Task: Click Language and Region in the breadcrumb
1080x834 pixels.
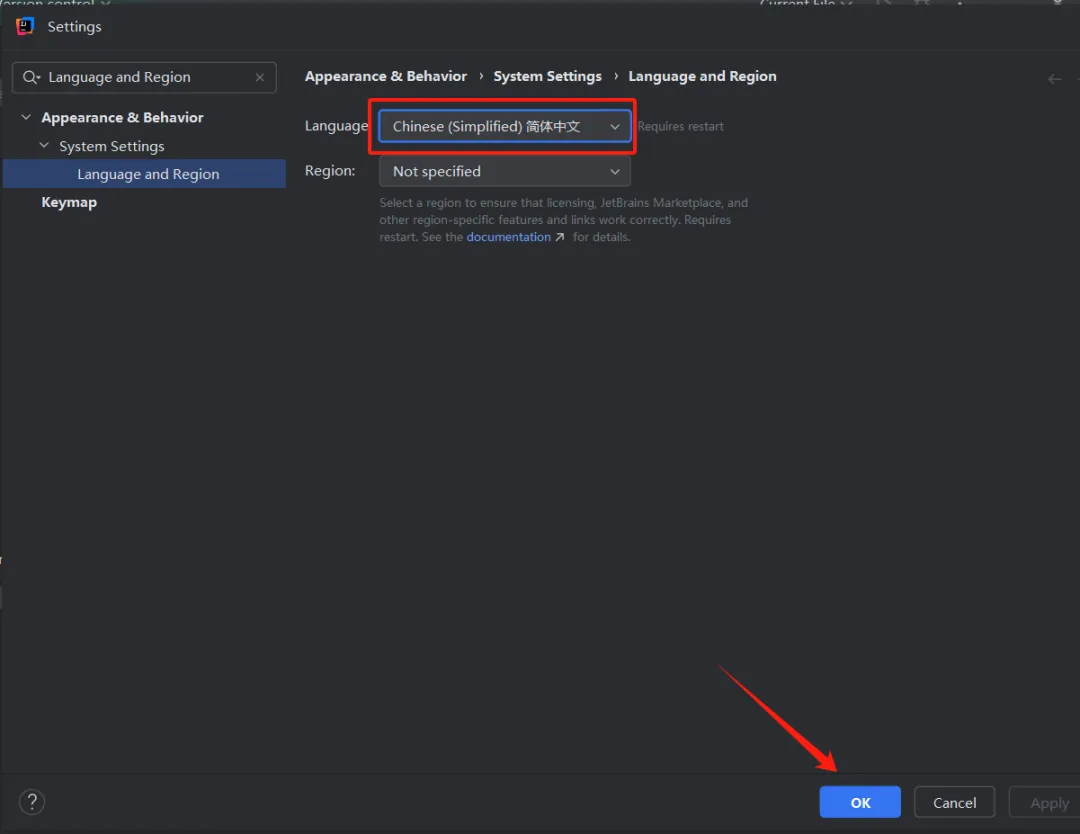Action: point(702,76)
